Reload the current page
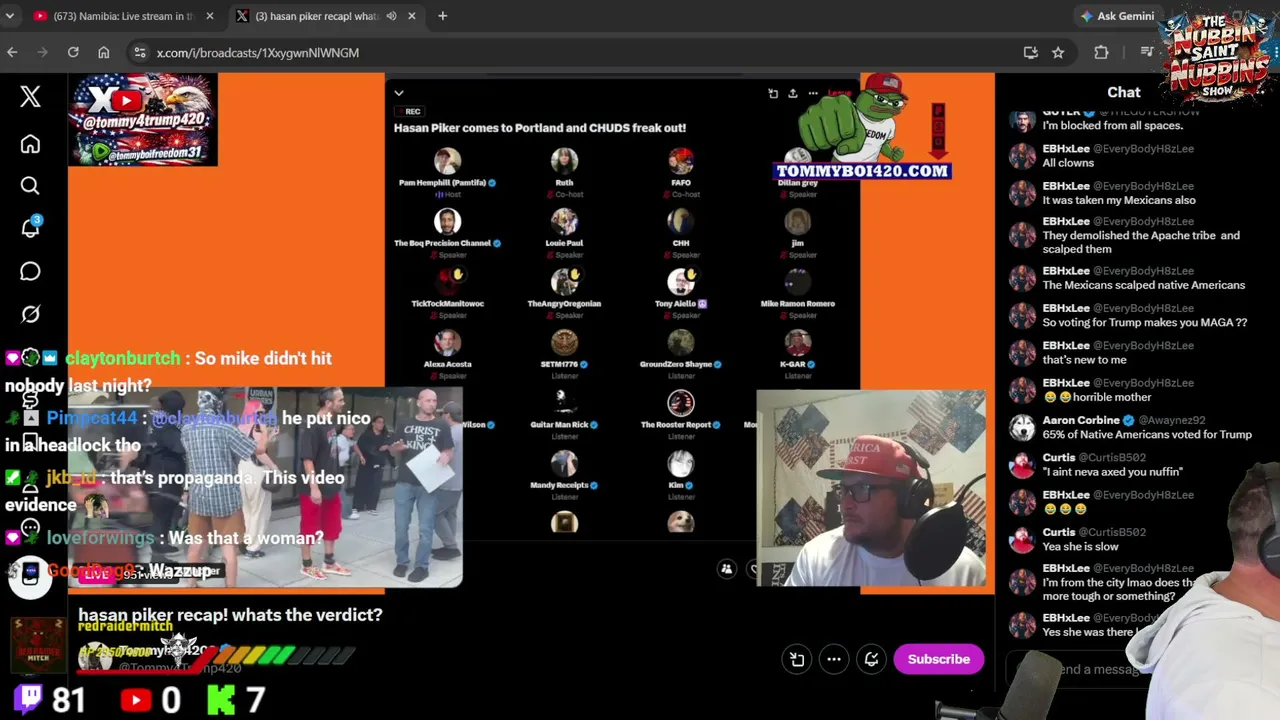The height and width of the screenshot is (720, 1280). [73, 52]
